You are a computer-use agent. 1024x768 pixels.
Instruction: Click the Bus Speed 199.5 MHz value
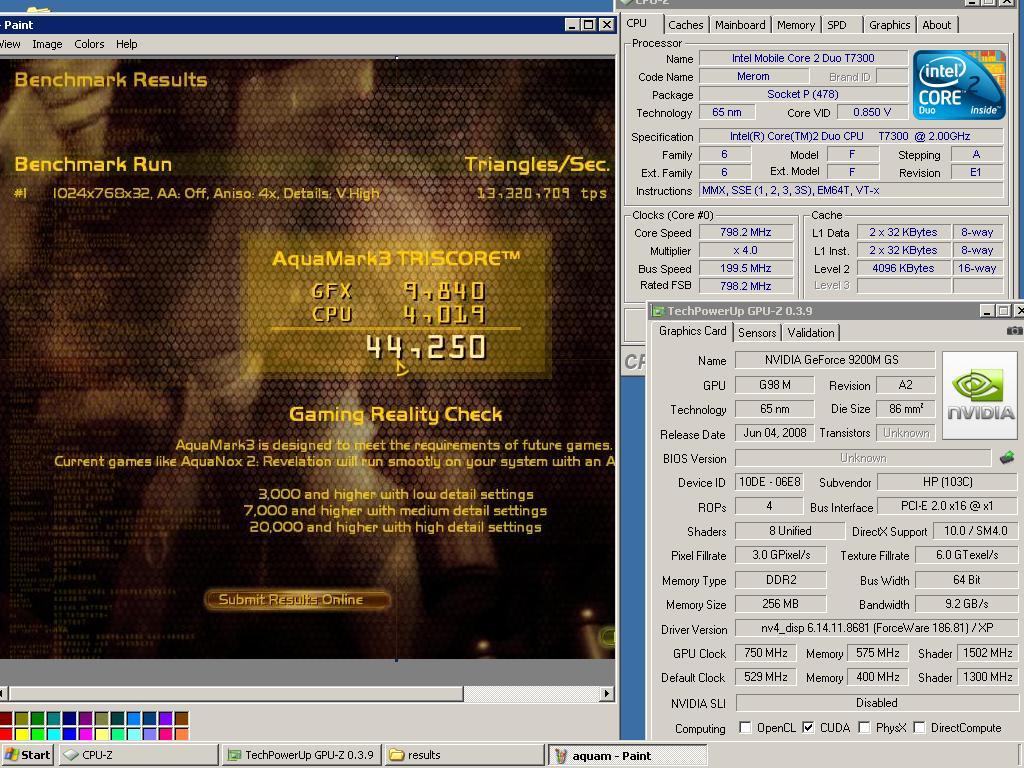click(x=746, y=268)
